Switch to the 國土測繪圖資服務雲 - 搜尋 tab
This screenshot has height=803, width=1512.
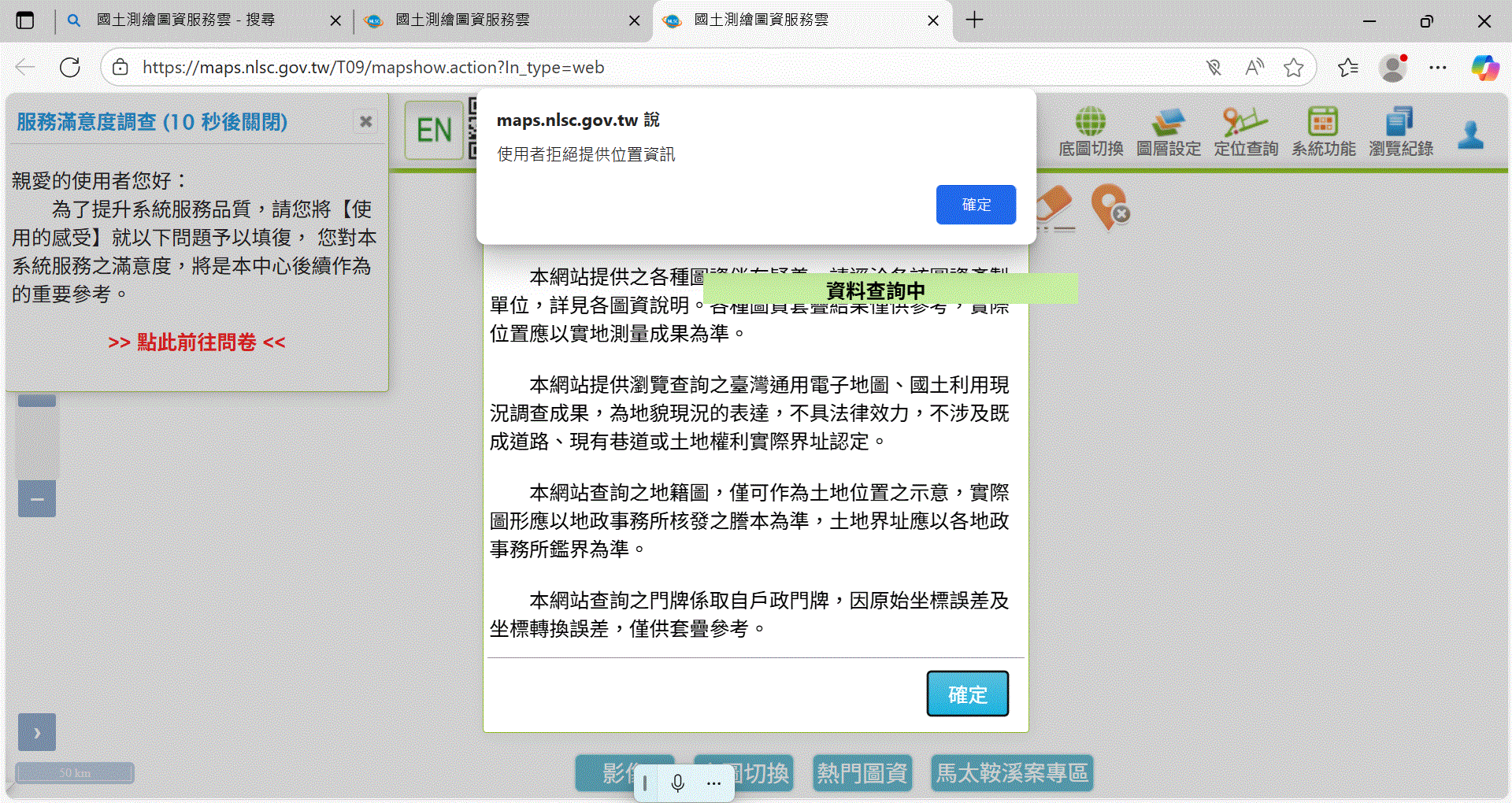click(x=186, y=20)
